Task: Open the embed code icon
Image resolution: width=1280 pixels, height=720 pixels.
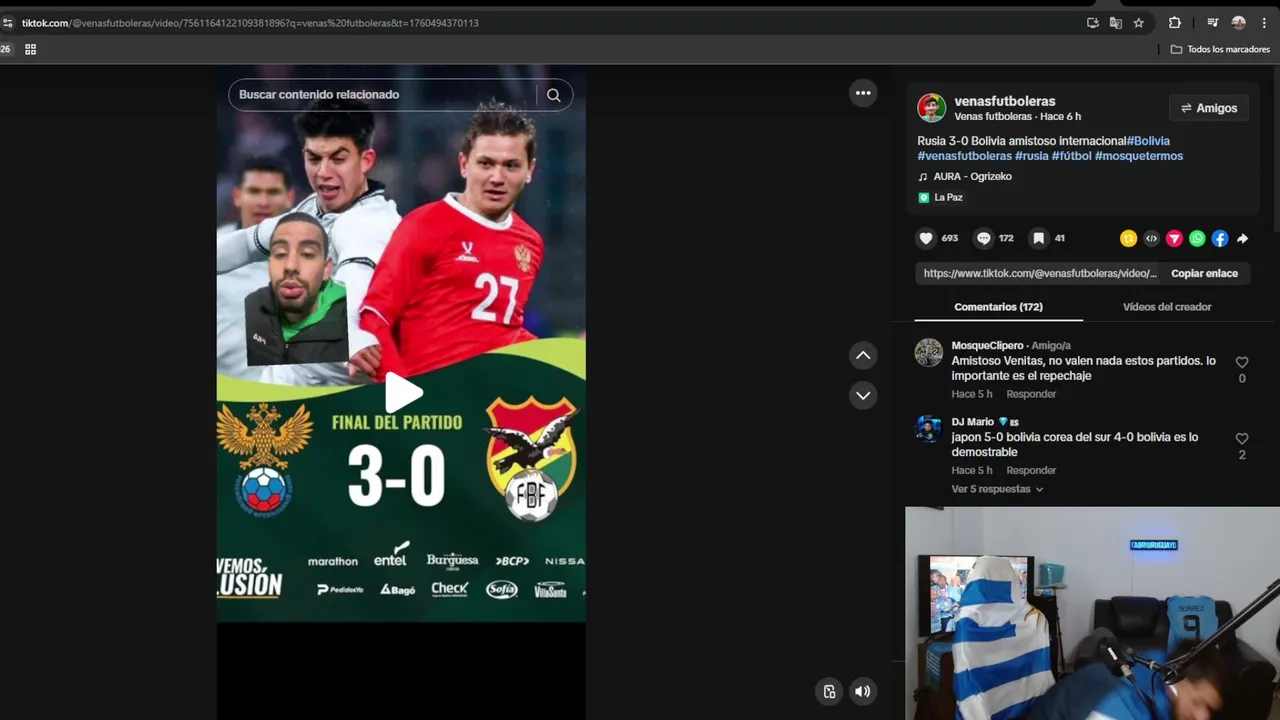Action: [x=1151, y=238]
